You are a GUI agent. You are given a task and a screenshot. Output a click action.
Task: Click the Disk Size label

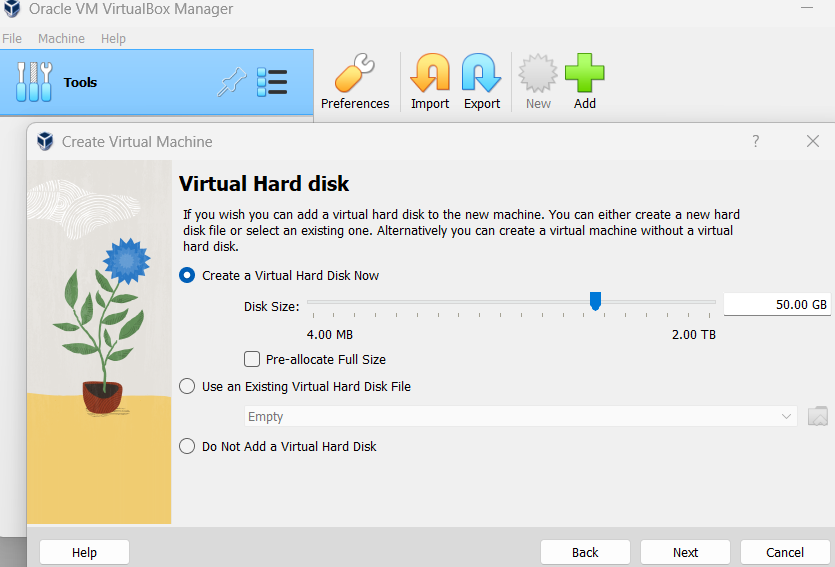tap(272, 307)
